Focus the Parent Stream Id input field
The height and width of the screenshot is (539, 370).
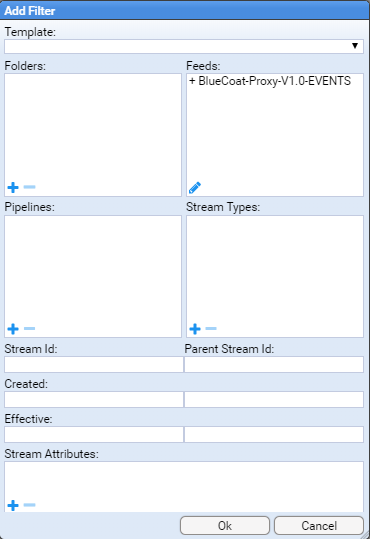pos(274,364)
